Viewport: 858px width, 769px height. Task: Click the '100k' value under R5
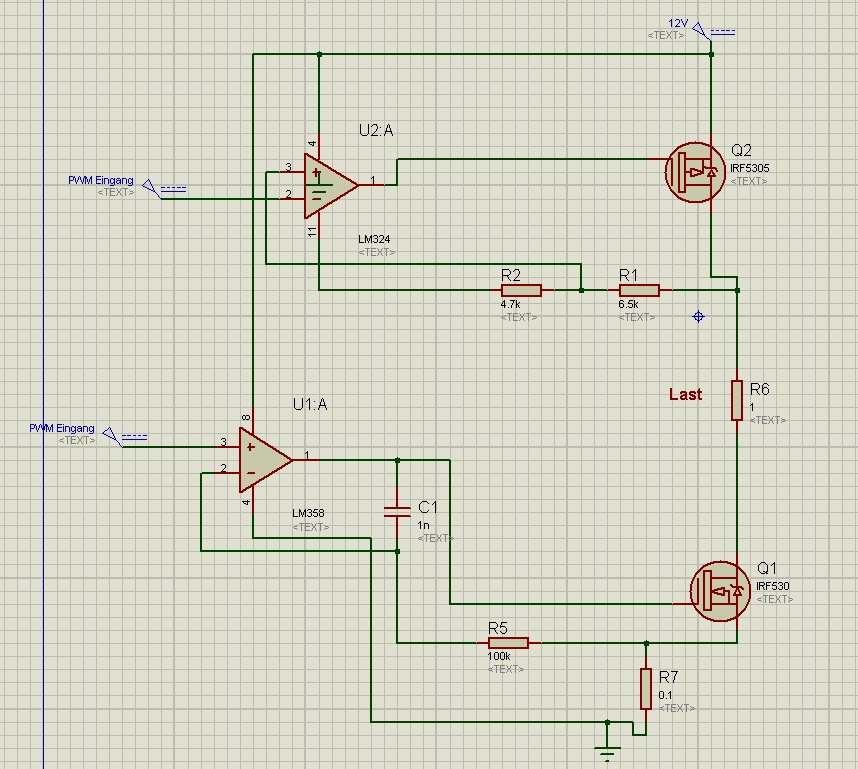tap(498, 656)
